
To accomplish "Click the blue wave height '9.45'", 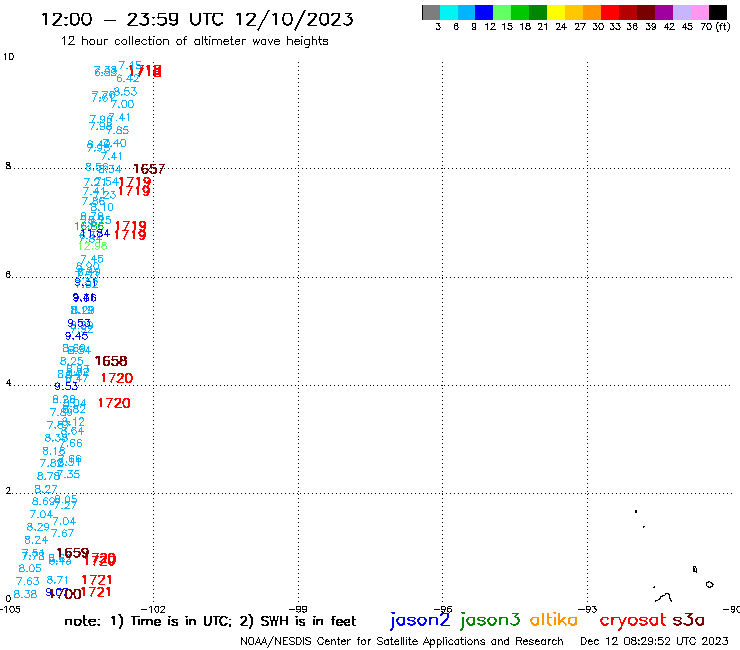I will (x=76, y=336).
